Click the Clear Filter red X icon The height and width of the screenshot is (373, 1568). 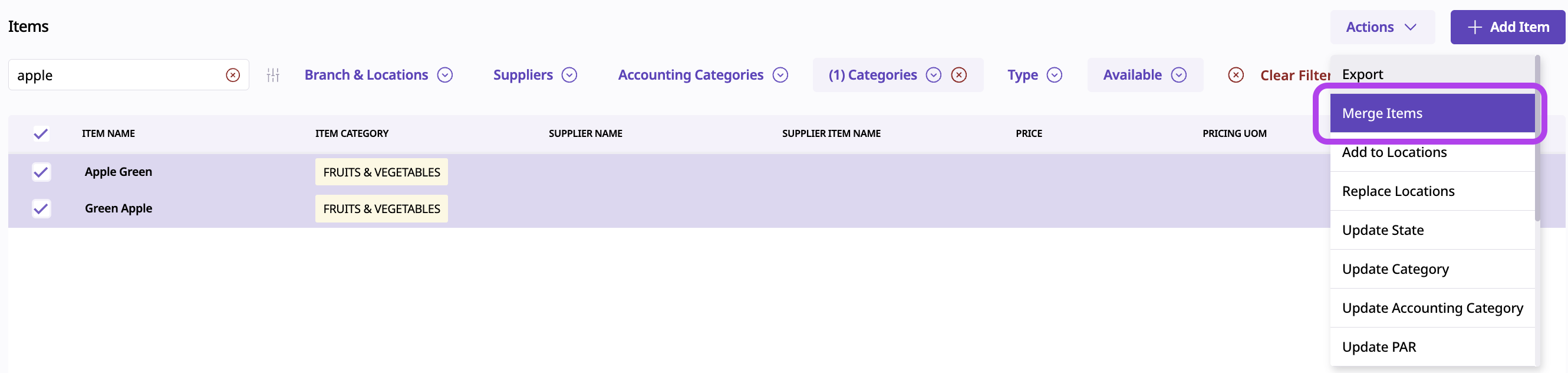pyautogui.click(x=1235, y=75)
